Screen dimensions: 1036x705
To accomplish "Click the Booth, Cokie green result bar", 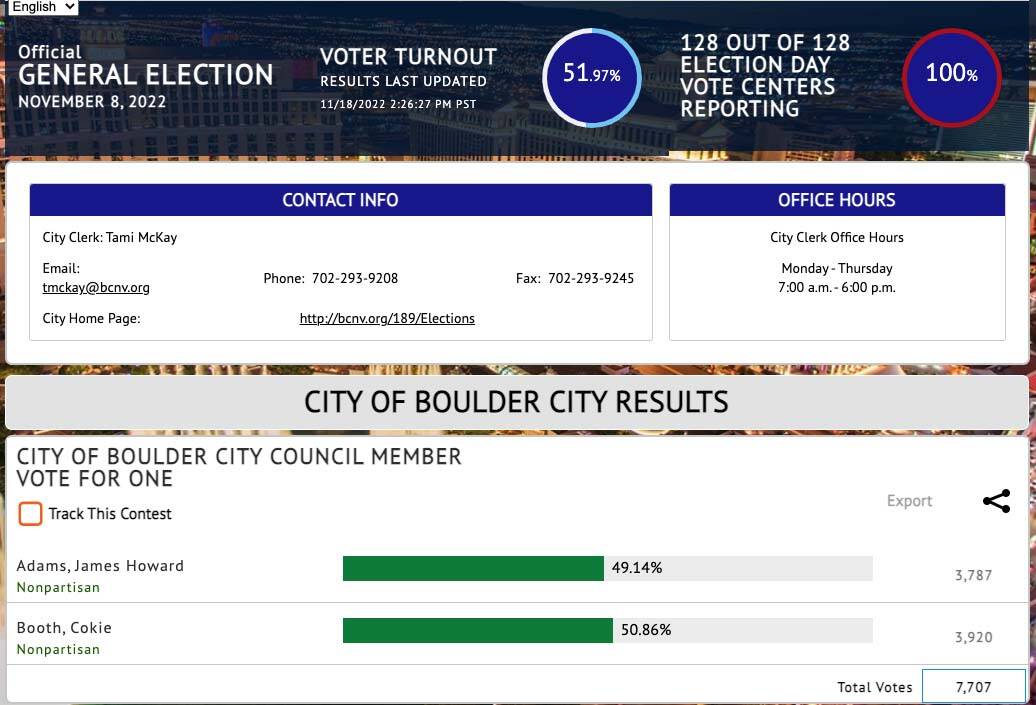I will [x=477, y=630].
